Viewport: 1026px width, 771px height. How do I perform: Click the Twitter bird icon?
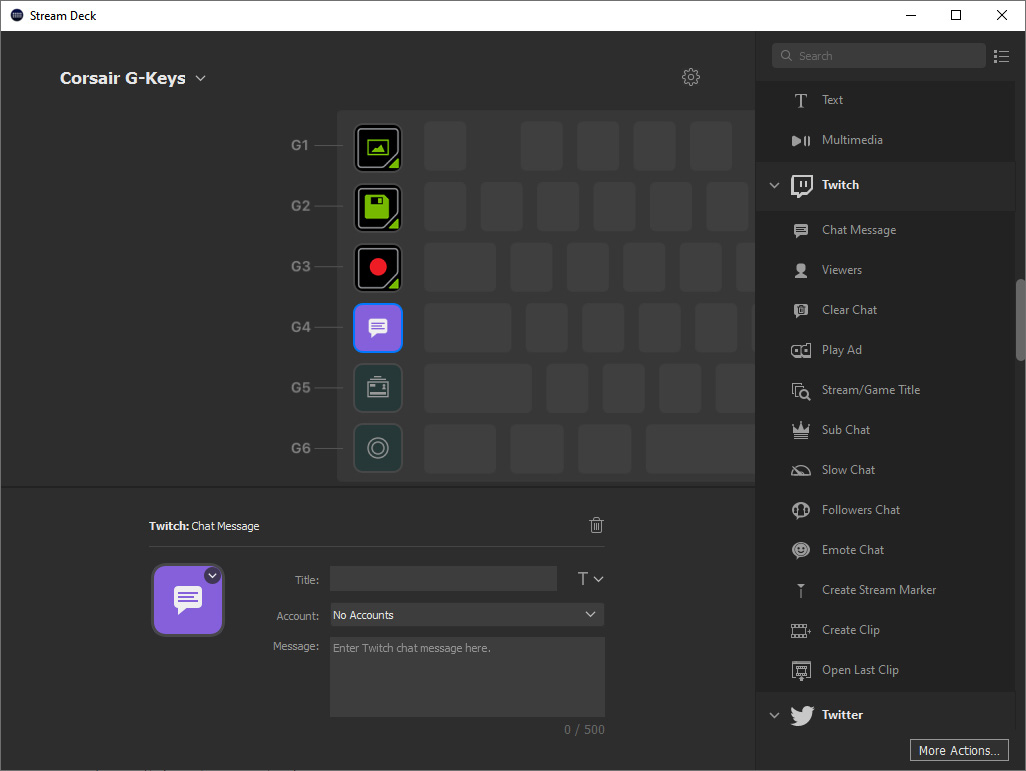click(802, 715)
